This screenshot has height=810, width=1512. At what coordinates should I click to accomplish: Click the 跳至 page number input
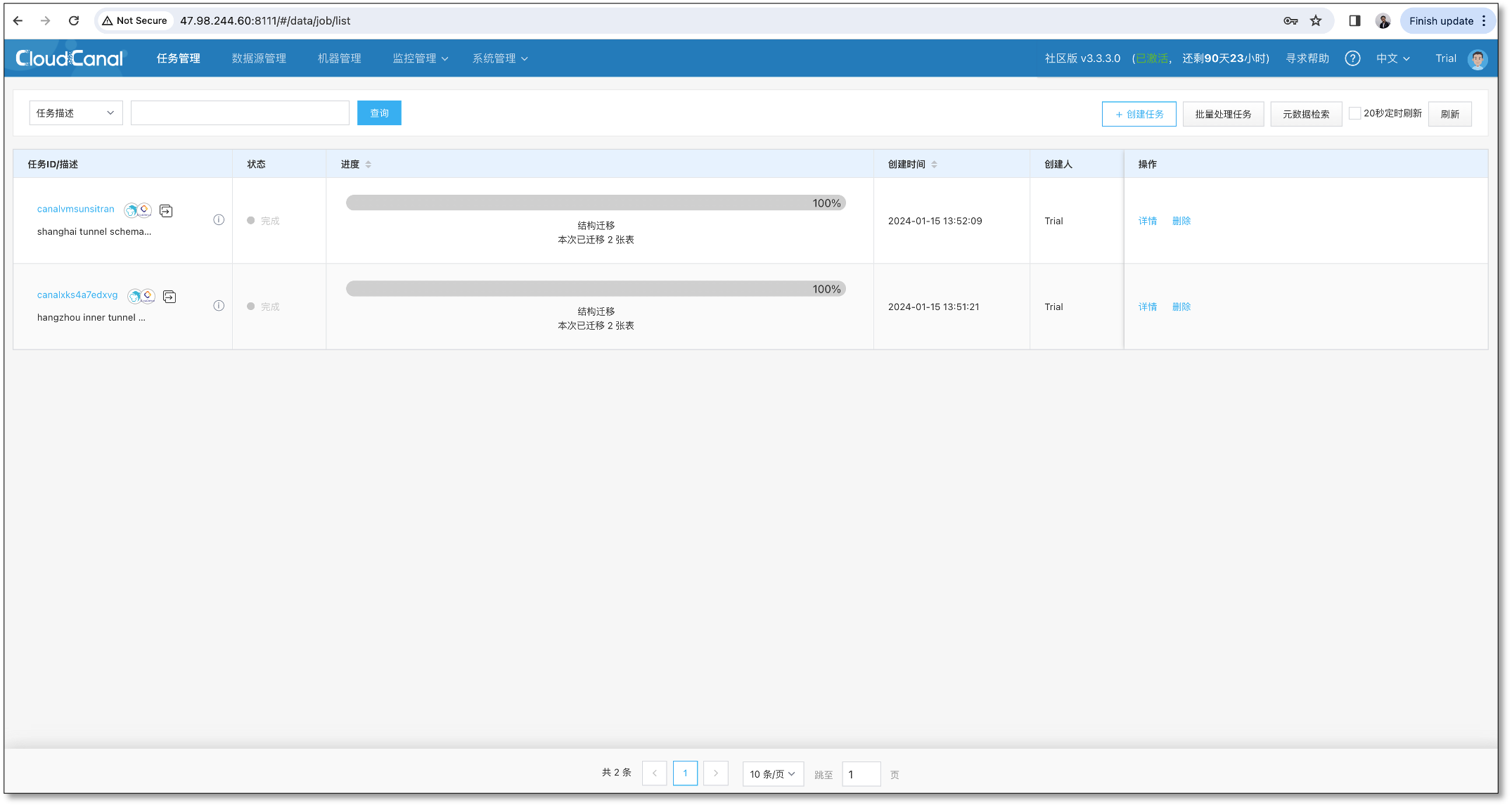pos(861,774)
